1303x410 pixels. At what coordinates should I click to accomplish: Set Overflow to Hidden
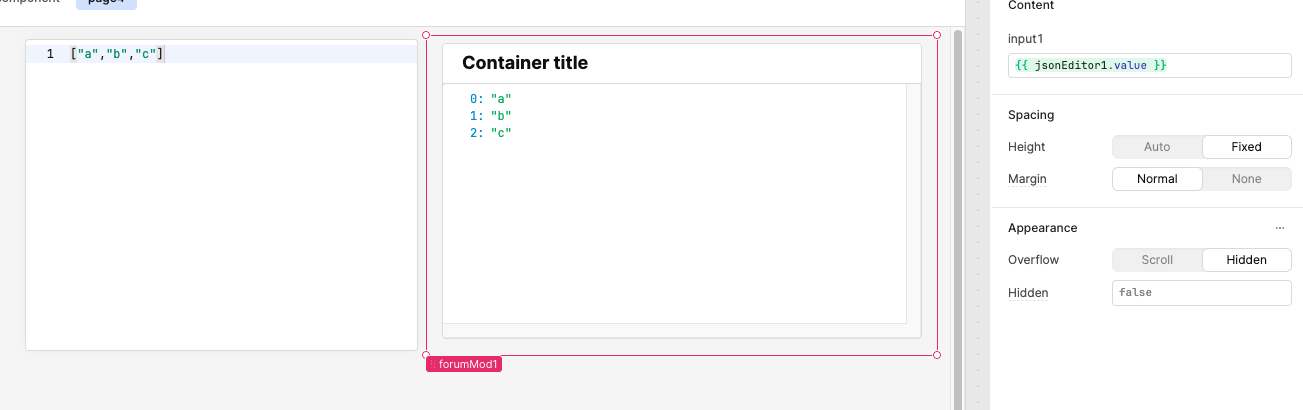click(x=1246, y=260)
